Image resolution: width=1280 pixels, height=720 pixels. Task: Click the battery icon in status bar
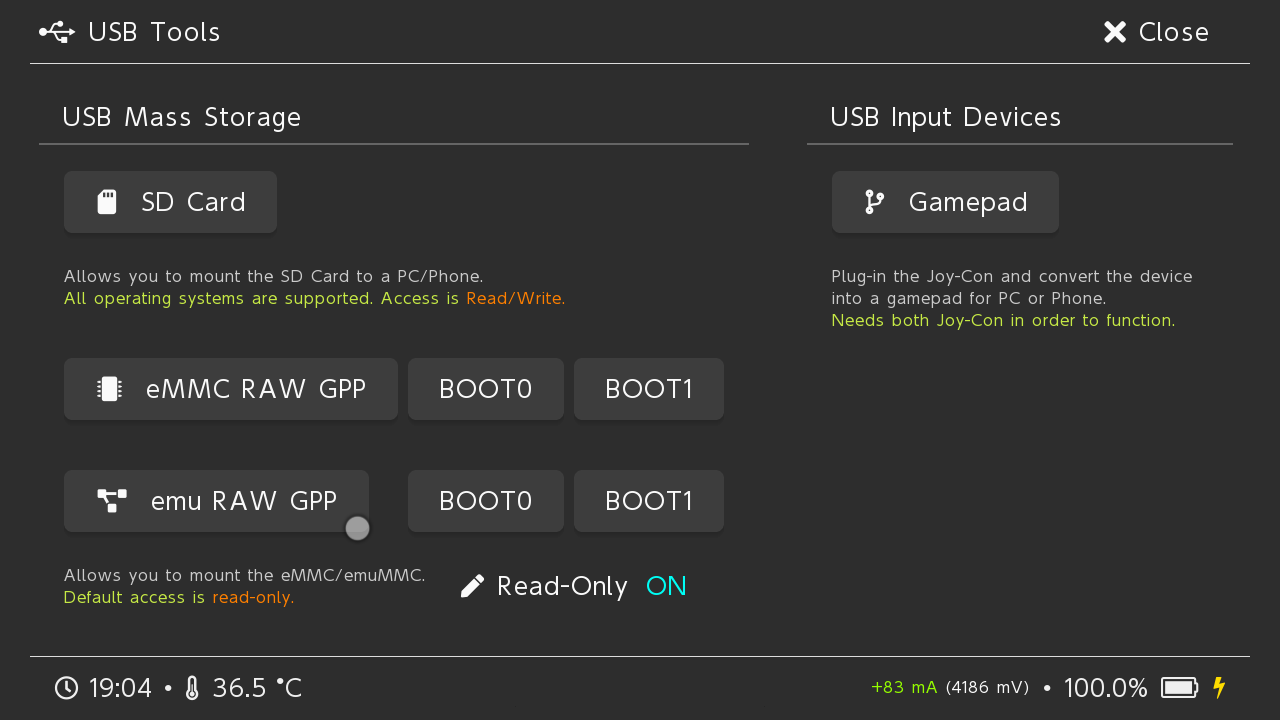(x=1180, y=688)
